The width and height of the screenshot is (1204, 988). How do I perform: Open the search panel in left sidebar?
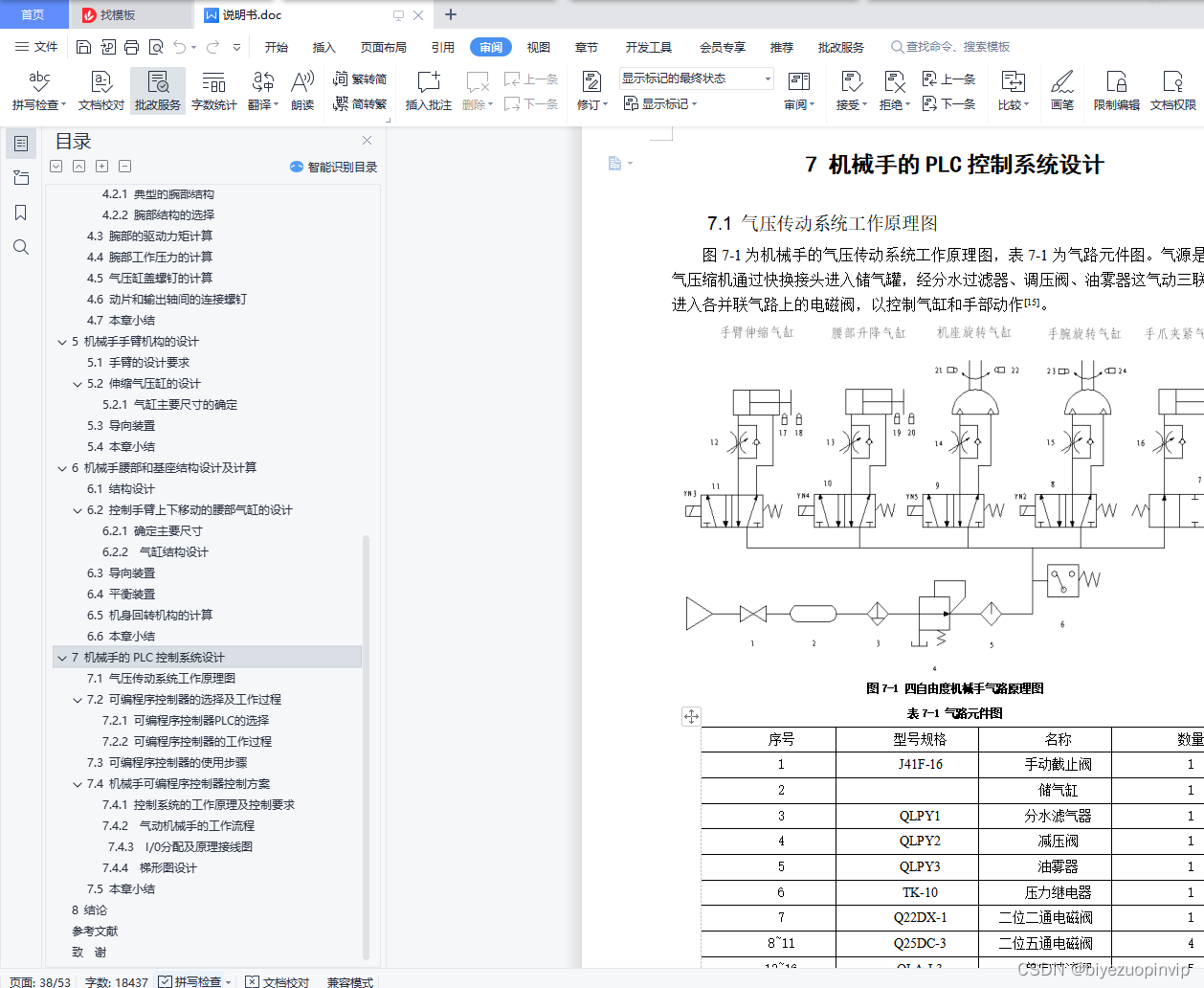(x=20, y=247)
